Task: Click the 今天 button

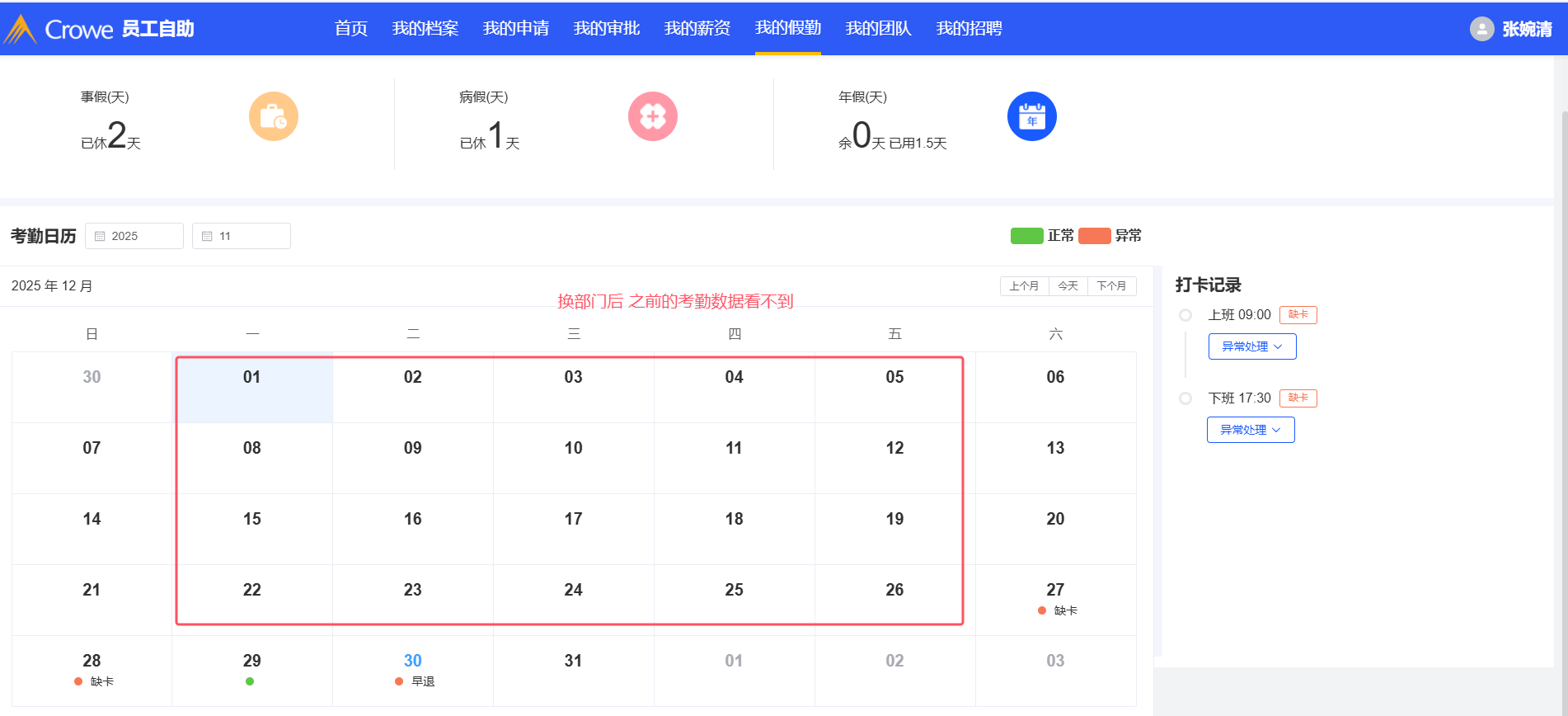Action: [x=1068, y=286]
